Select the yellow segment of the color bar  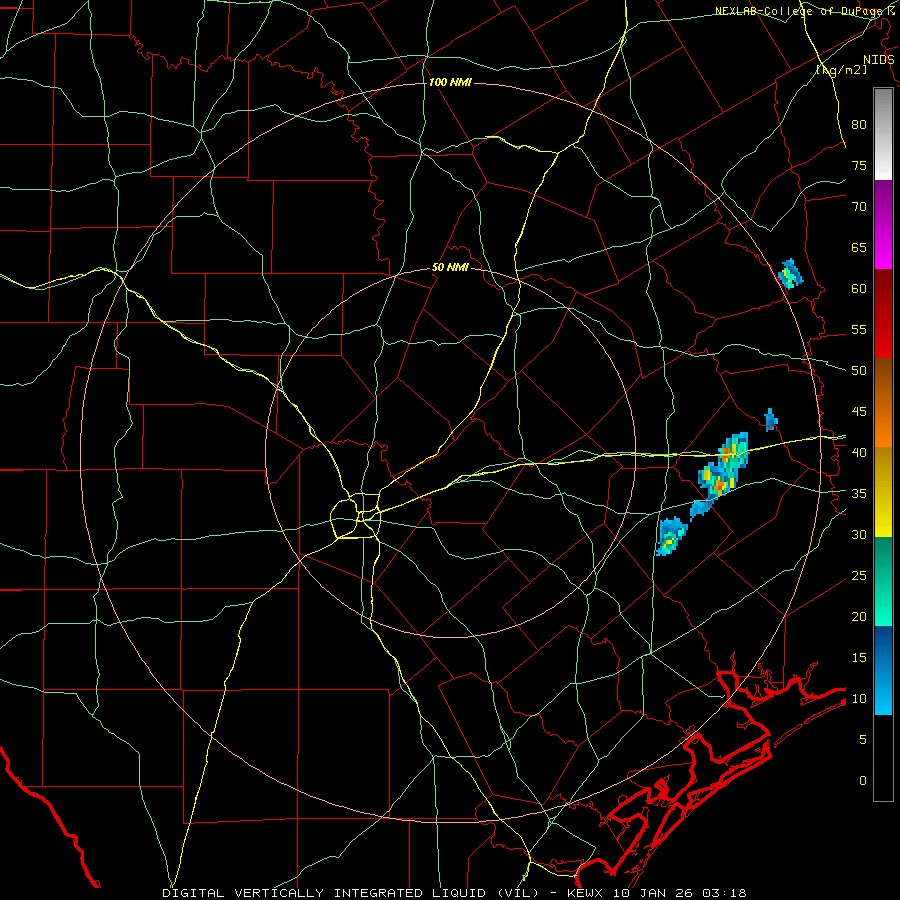883,492
